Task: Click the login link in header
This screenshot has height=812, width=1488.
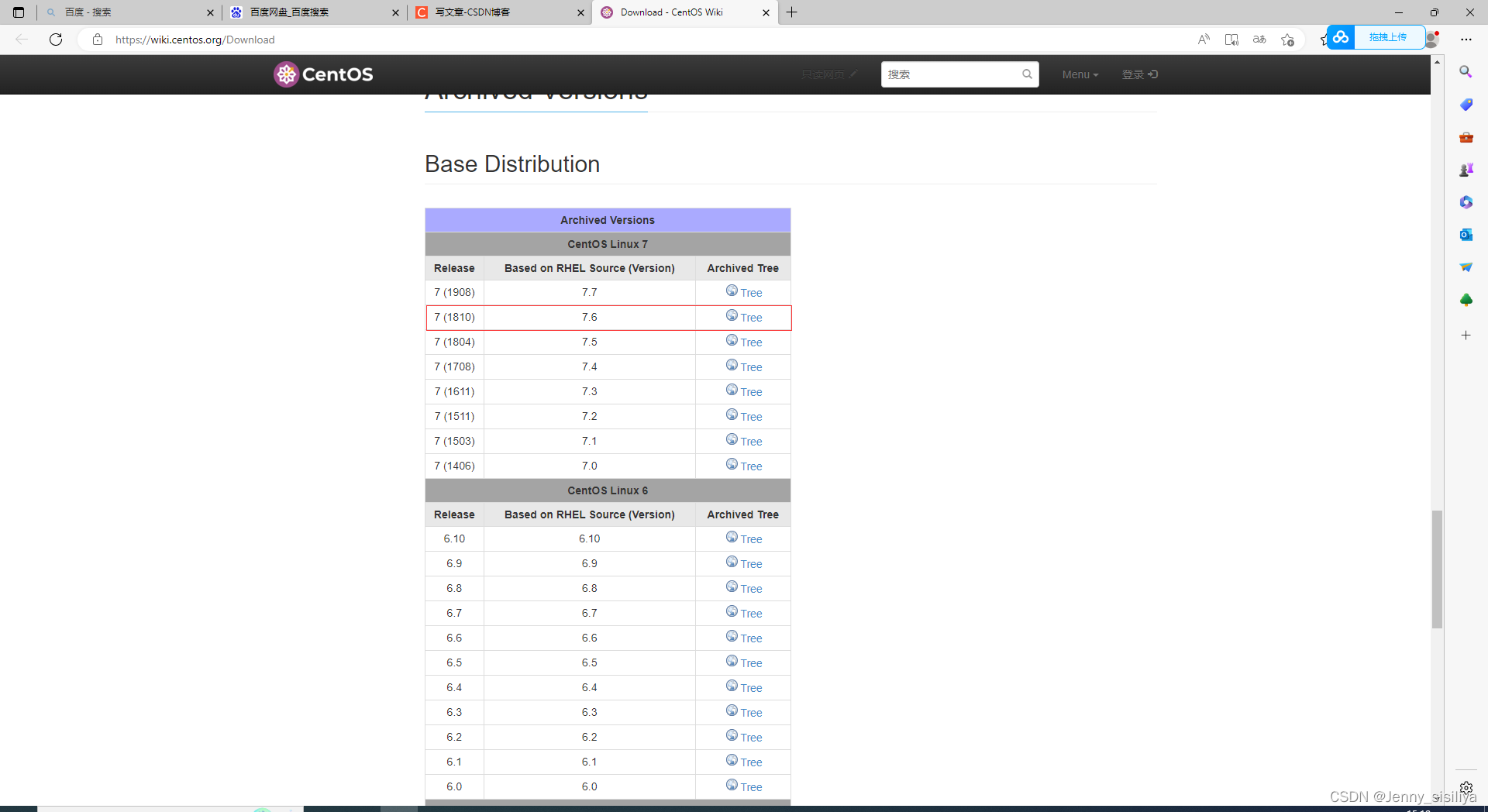Action: (x=1139, y=74)
